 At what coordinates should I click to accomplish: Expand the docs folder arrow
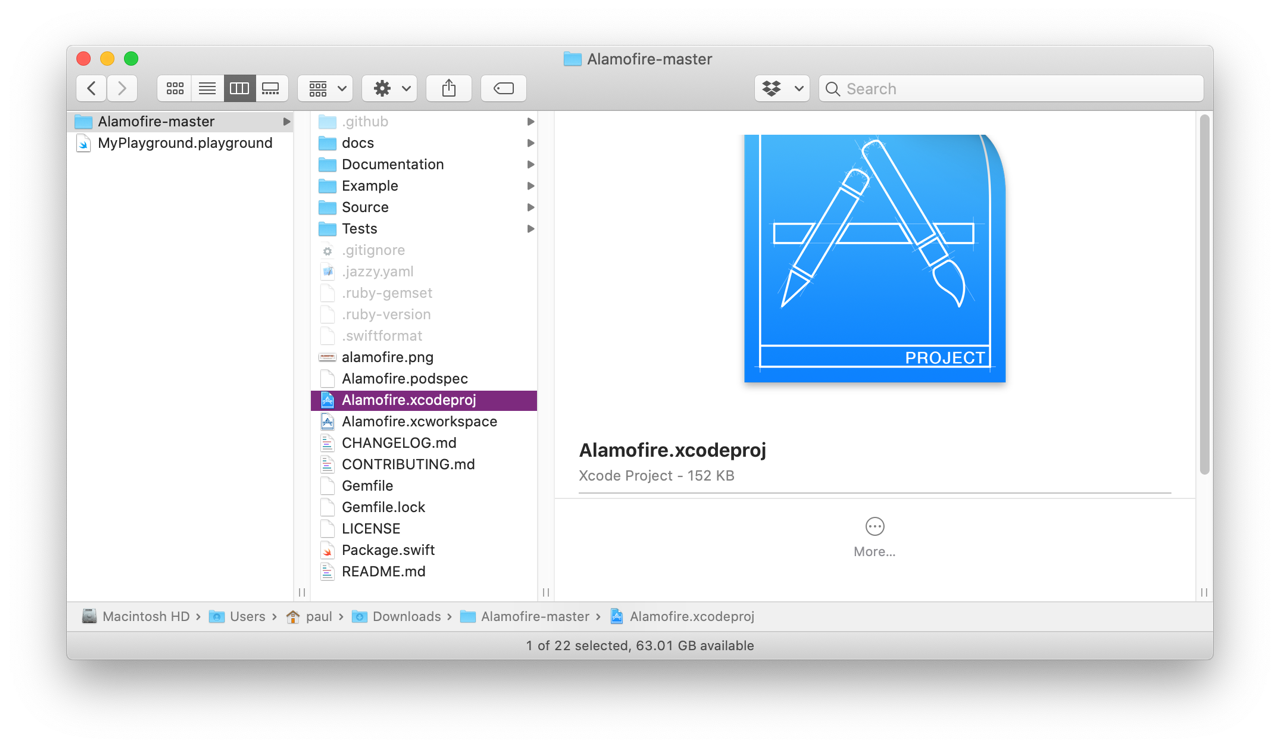pos(530,143)
